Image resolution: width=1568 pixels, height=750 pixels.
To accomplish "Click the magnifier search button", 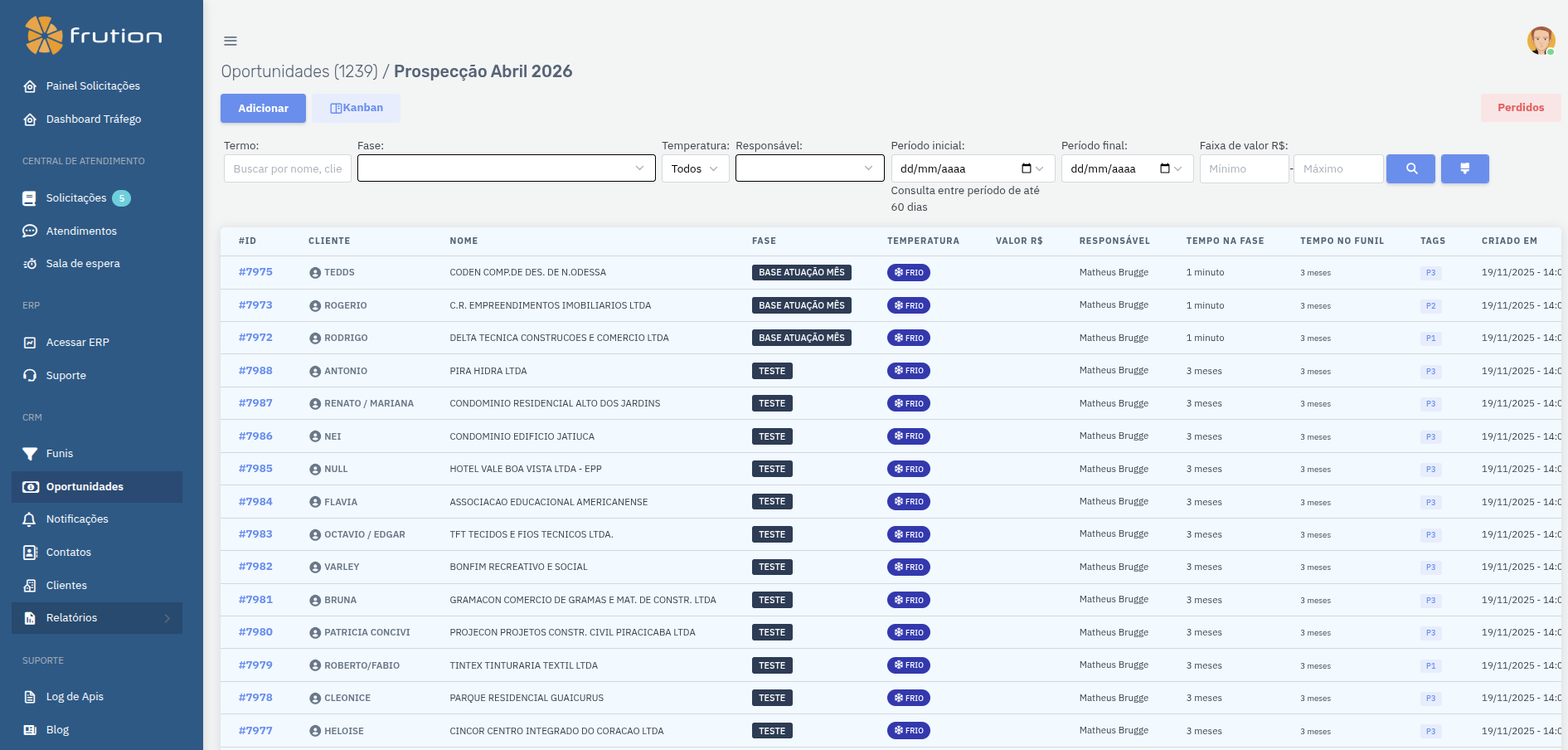I will coord(1410,168).
